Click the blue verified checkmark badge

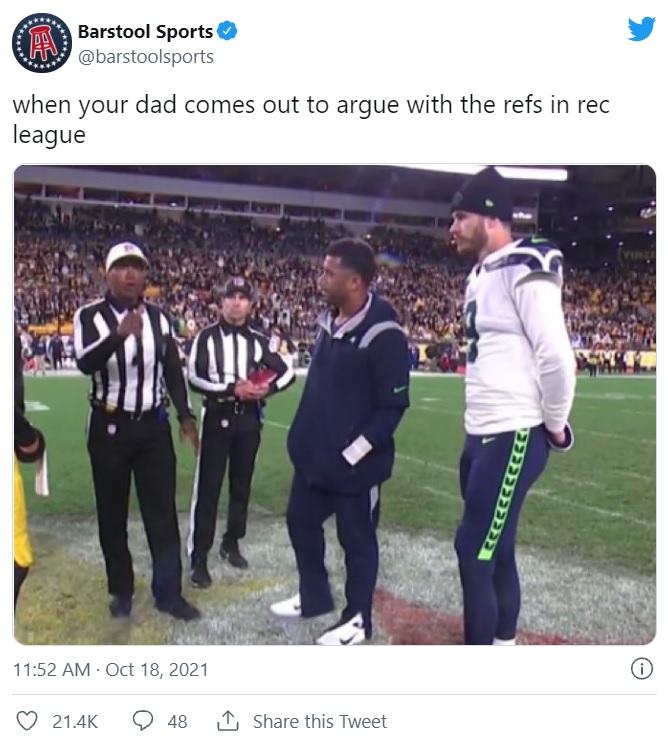[227, 31]
